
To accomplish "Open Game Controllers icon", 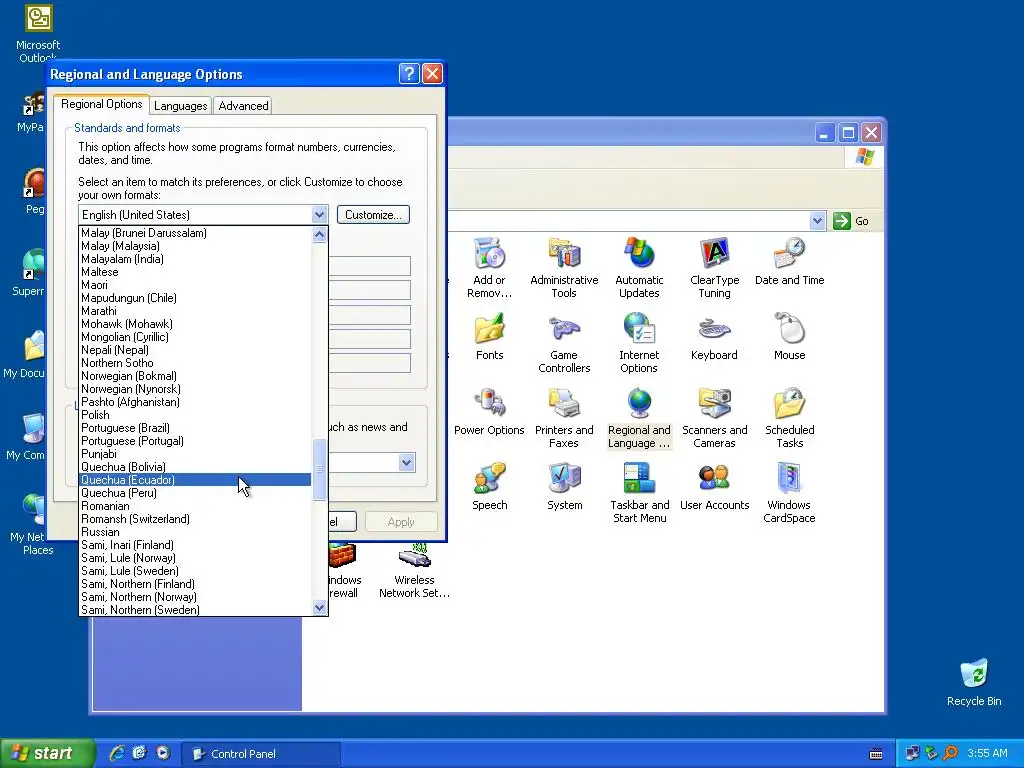I will point(564,328).
